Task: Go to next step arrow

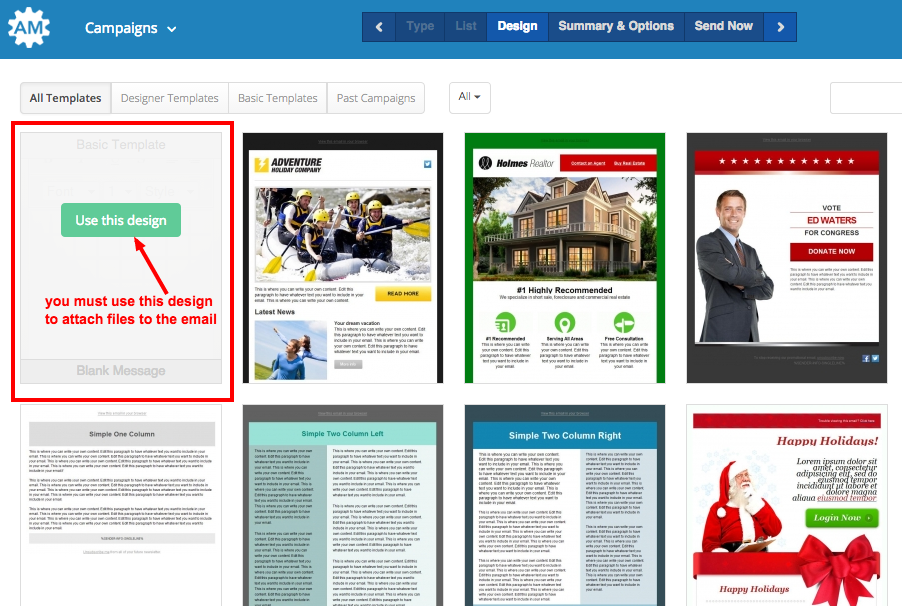Action: (x=780, y=27)
